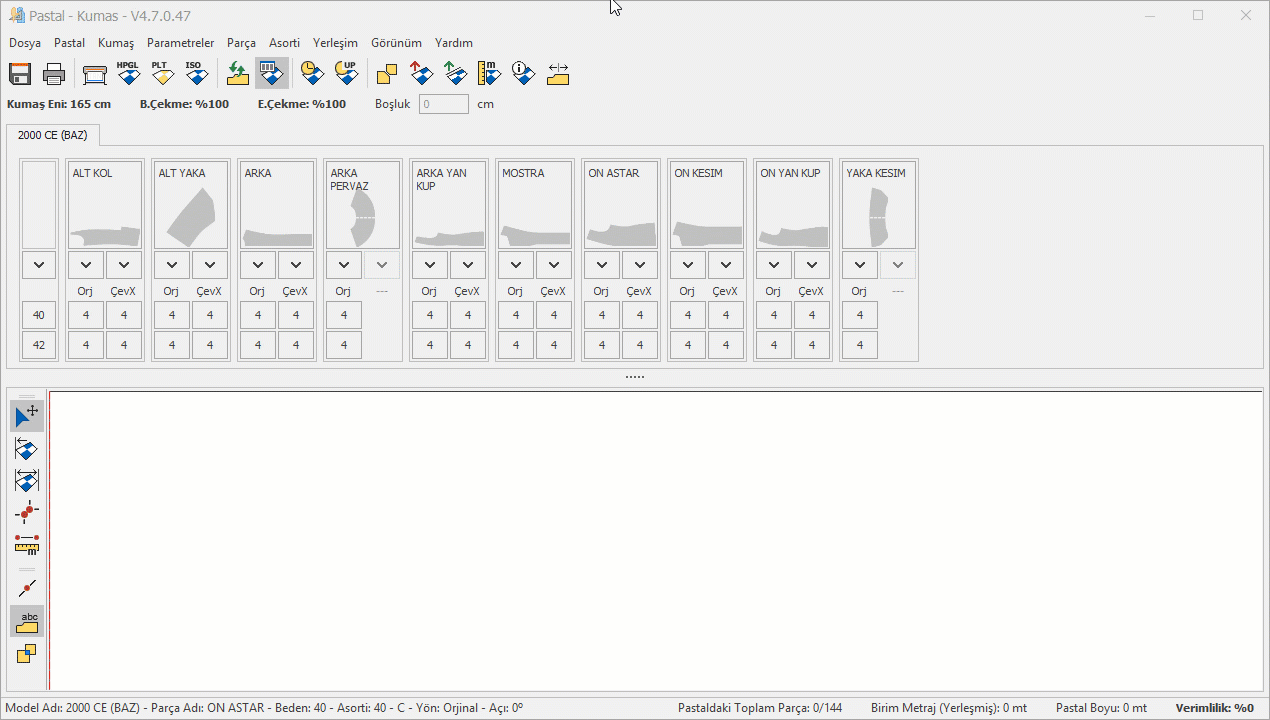Toggle the select and move arrow tool
This screenshot has height=720, width=1270.
pyautogui.click(x=27, y=415)
